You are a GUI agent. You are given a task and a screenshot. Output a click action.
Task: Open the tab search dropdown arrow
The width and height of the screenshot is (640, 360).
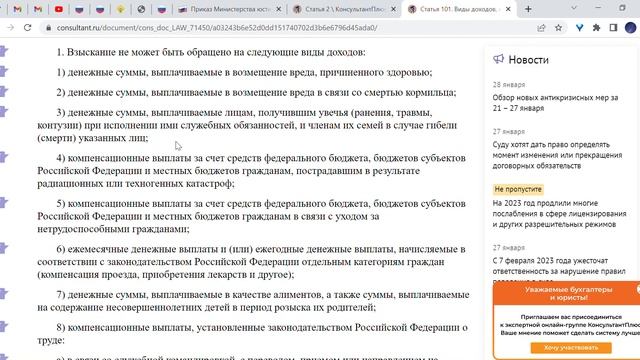point(574,8)
